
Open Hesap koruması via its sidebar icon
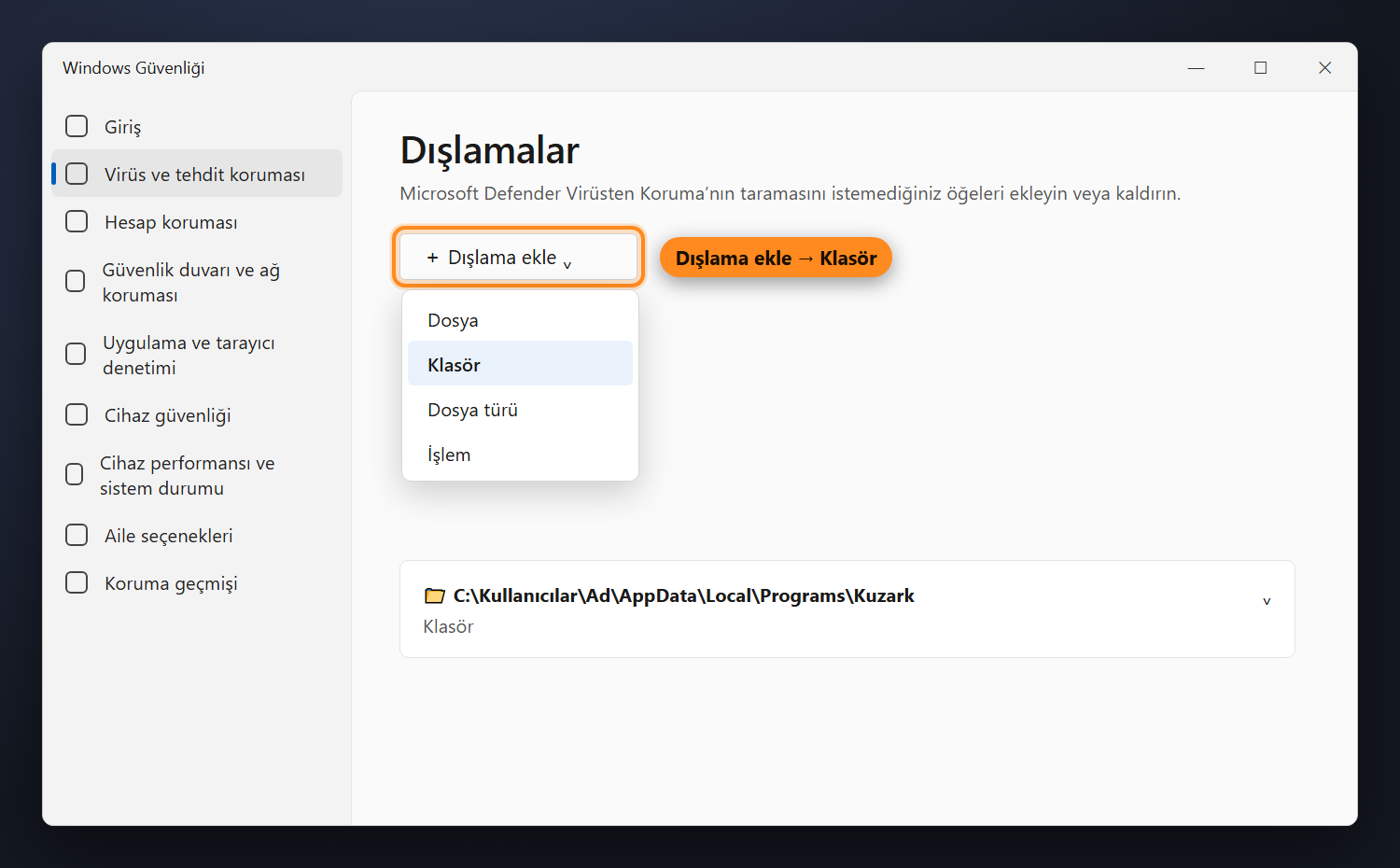point(77,221)
